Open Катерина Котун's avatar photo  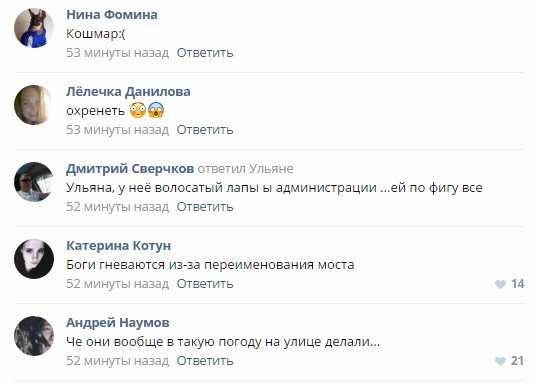[34, 259]
